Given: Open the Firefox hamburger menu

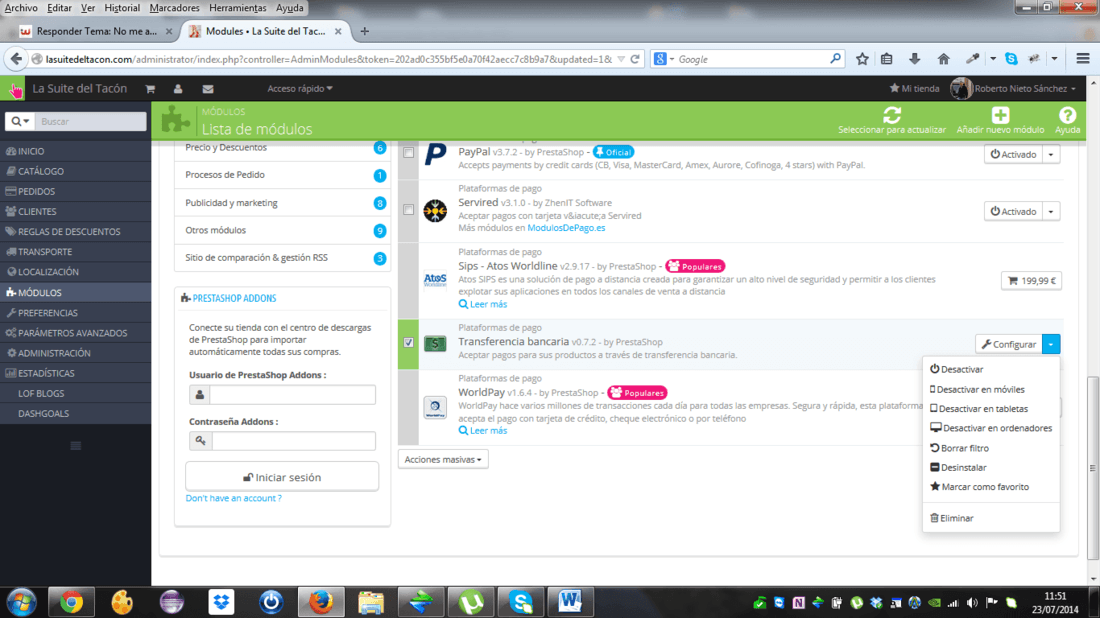Looking at the screenshot, I should (1082, 59).
